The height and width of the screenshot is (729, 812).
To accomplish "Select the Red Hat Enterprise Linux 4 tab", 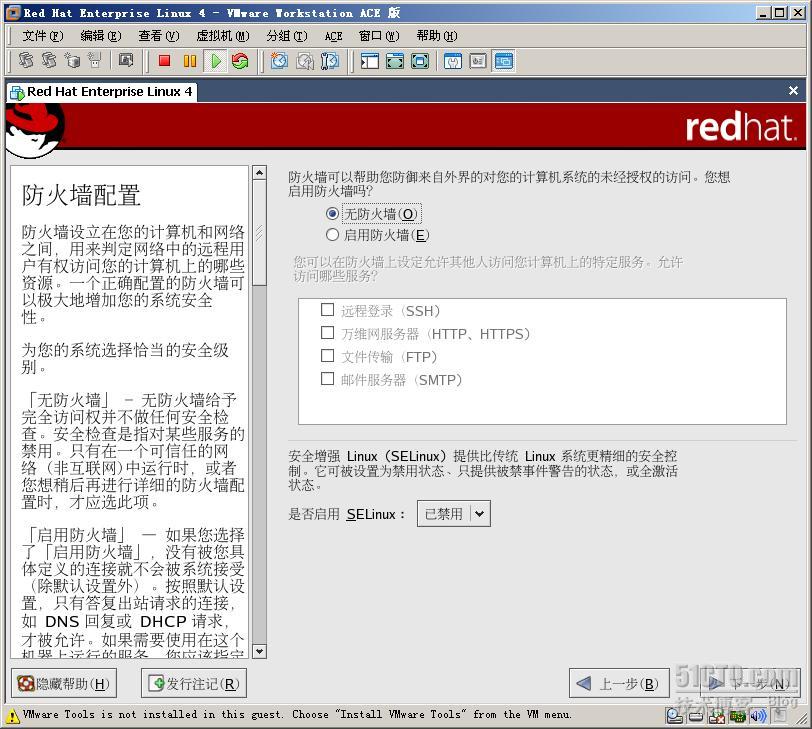I will (102, 92).
